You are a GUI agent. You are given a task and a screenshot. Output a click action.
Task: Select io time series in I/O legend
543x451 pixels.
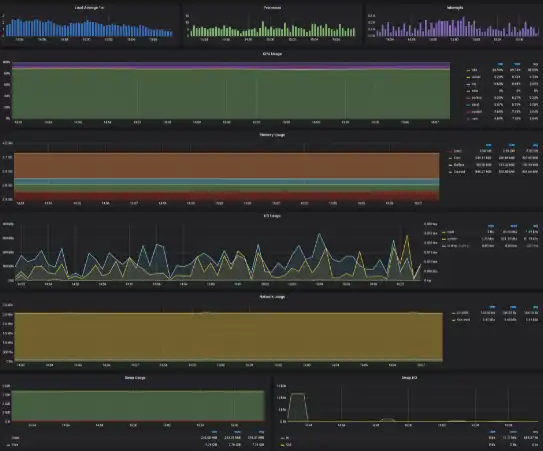(458, 246)
